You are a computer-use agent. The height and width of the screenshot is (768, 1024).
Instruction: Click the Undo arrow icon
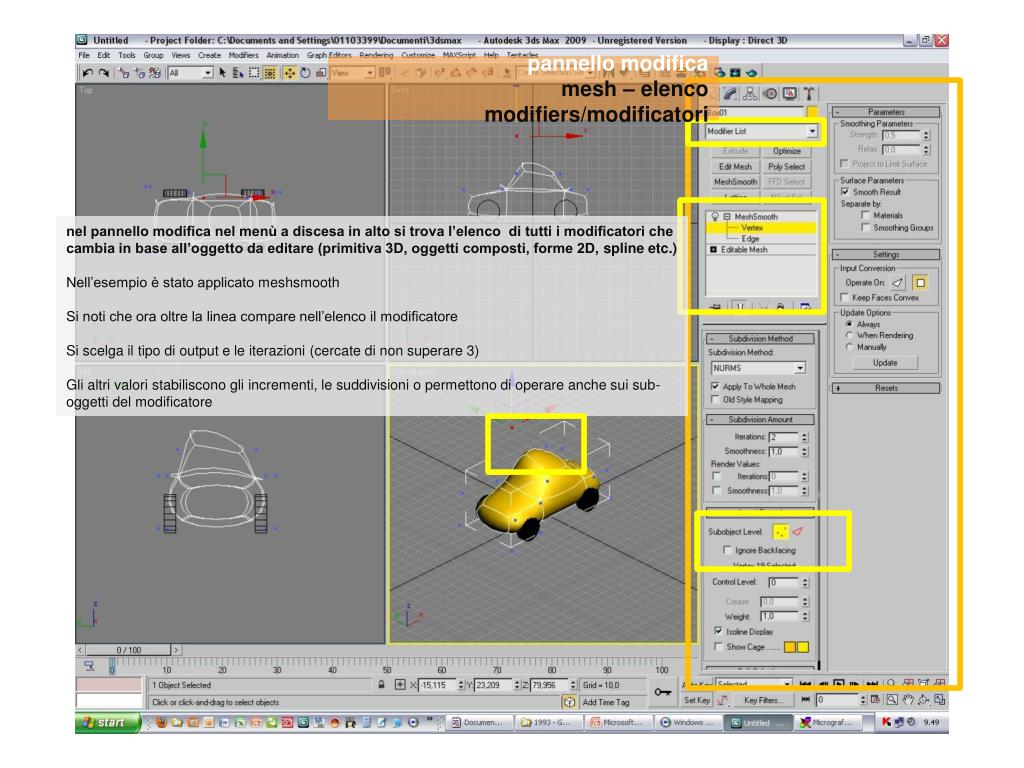[88, 73]
